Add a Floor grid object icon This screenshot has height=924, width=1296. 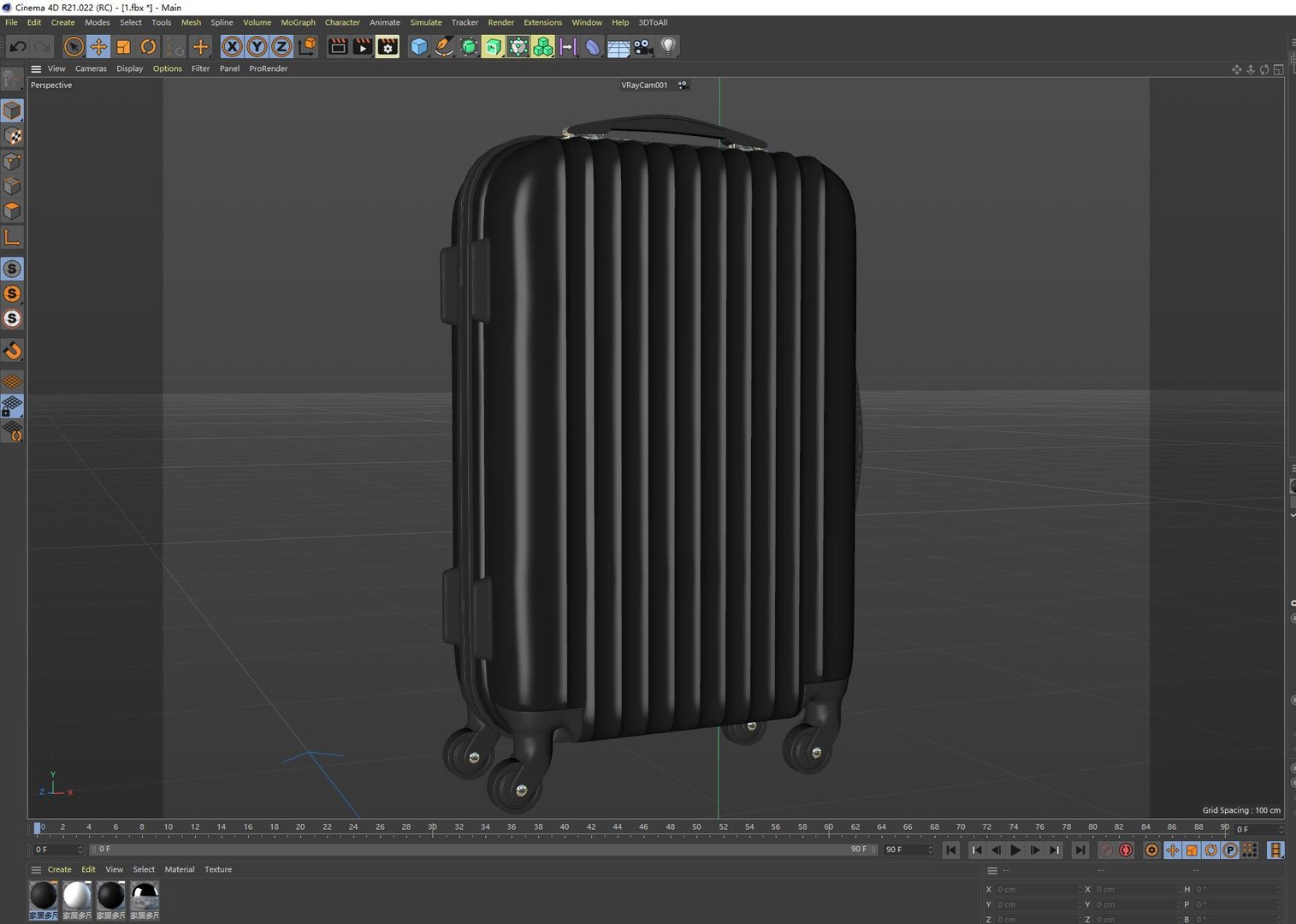point(618,47)
